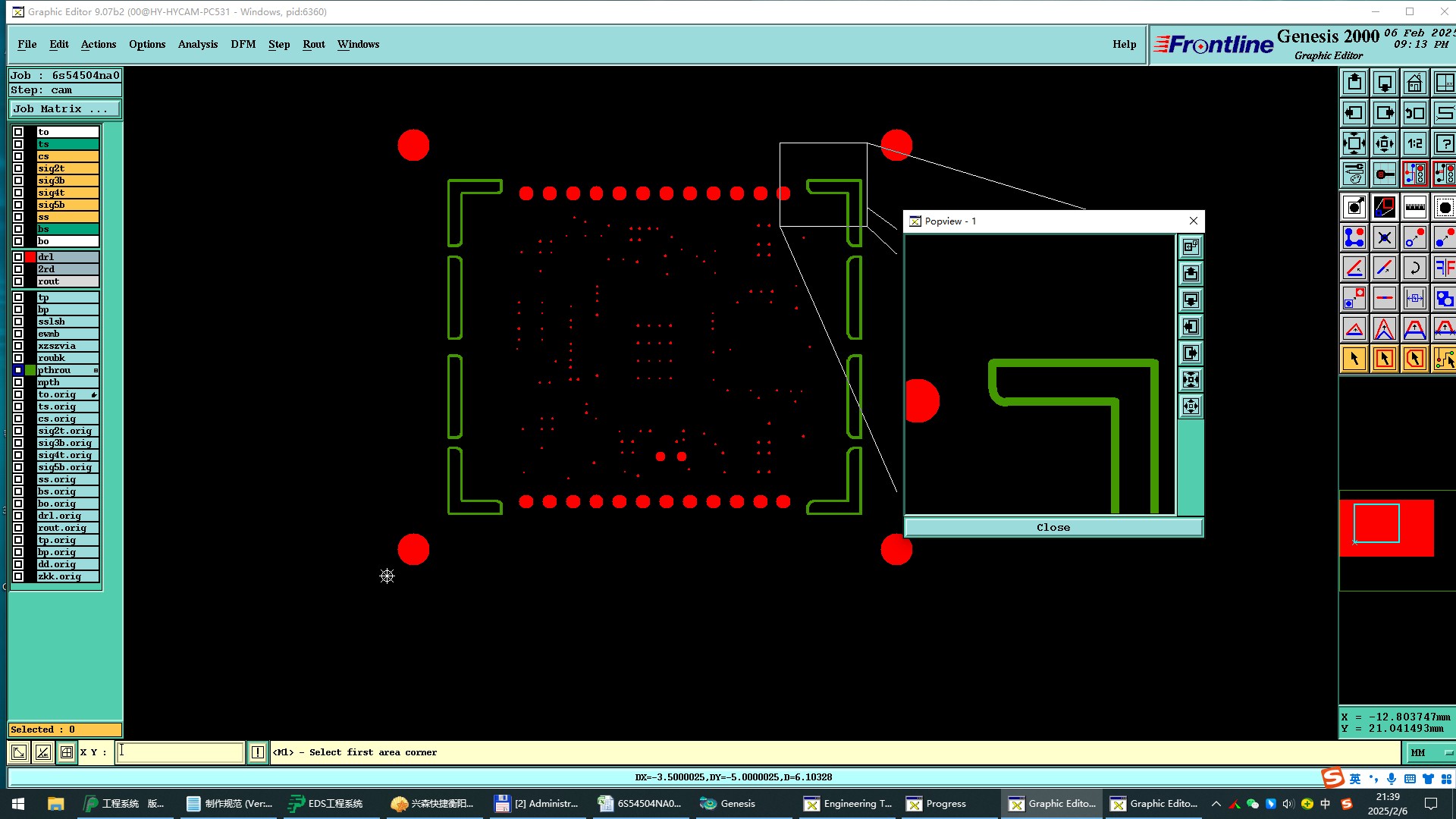Toggle the drl layer checkbox
Image resolution: width=1456 pixels, height=819 pixels.
click(x=18, y=257)
